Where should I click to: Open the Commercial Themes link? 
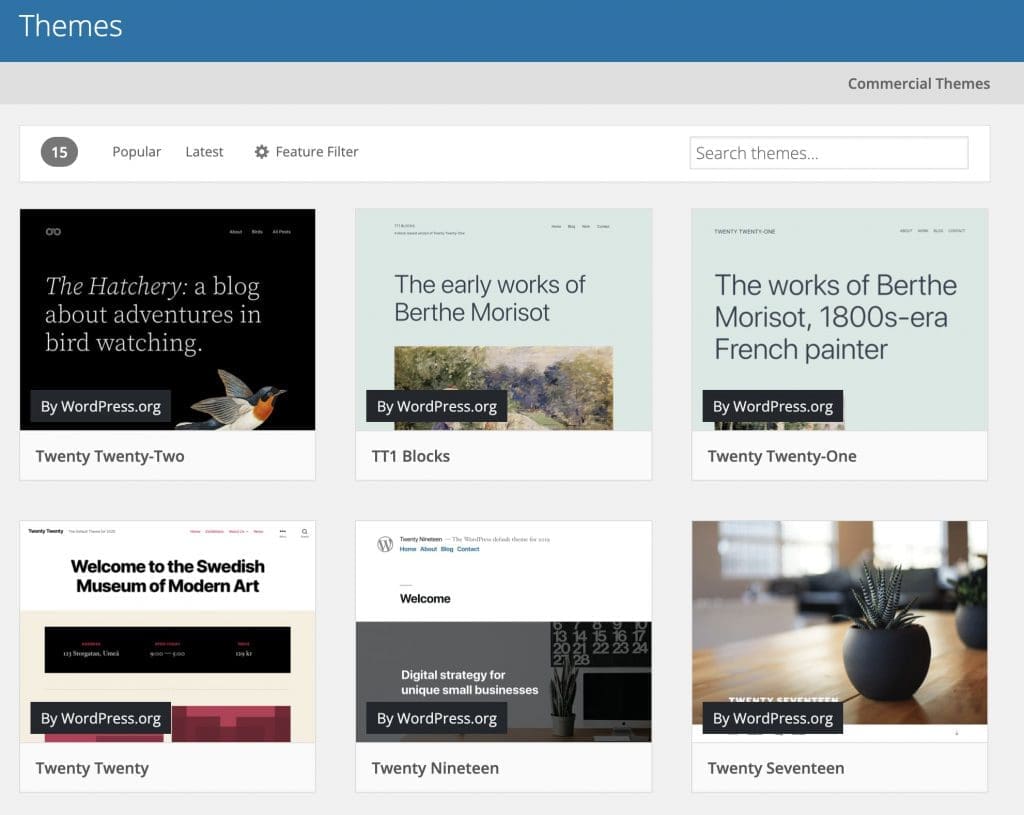point(919,84)
